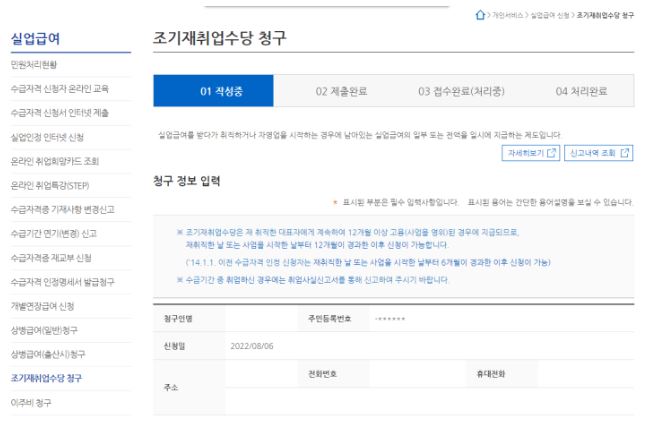Select the 04 처리완료 step tab
Viewport: 659px width, 424px height.
click(x=581, y=91)
